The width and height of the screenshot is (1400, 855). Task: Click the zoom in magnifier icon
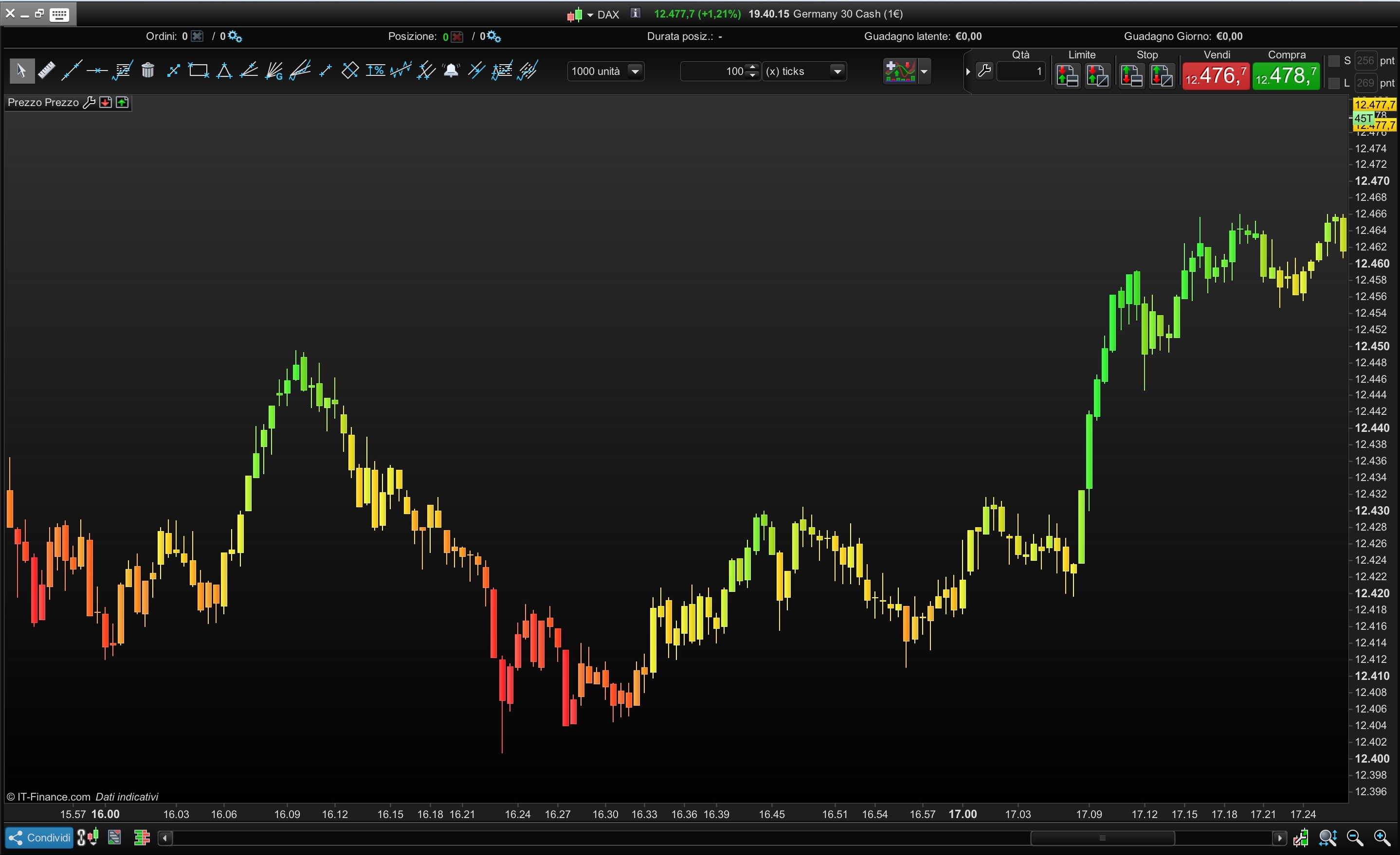1381,837
